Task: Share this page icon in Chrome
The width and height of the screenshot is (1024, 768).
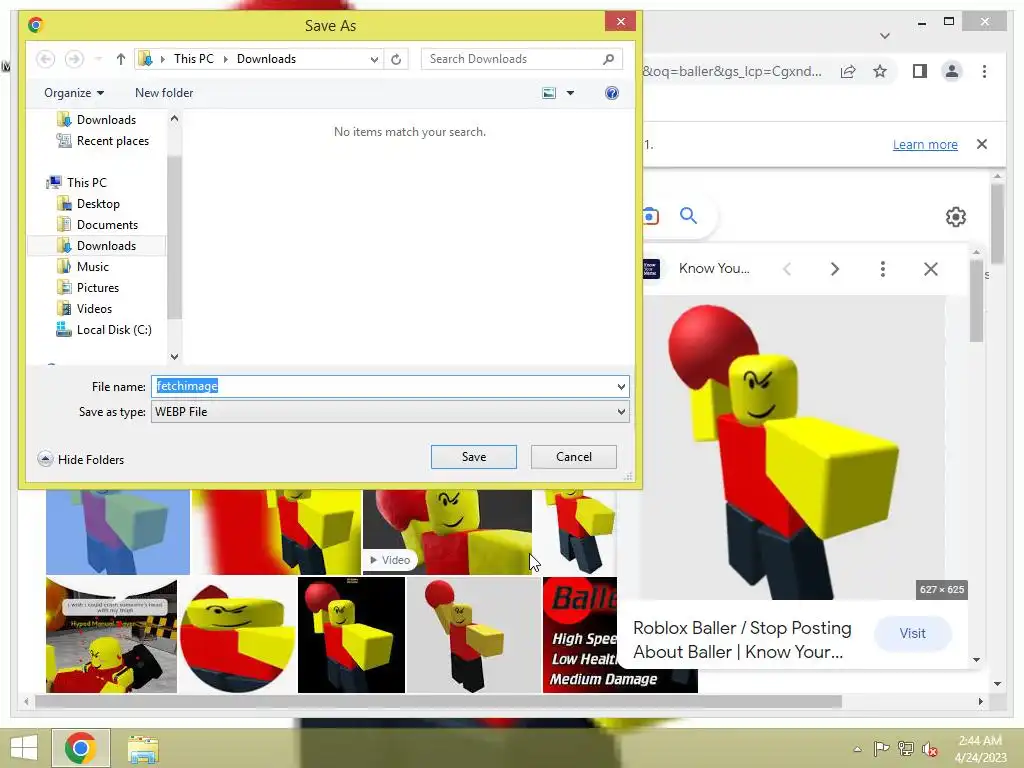Action: coord(848,71)
